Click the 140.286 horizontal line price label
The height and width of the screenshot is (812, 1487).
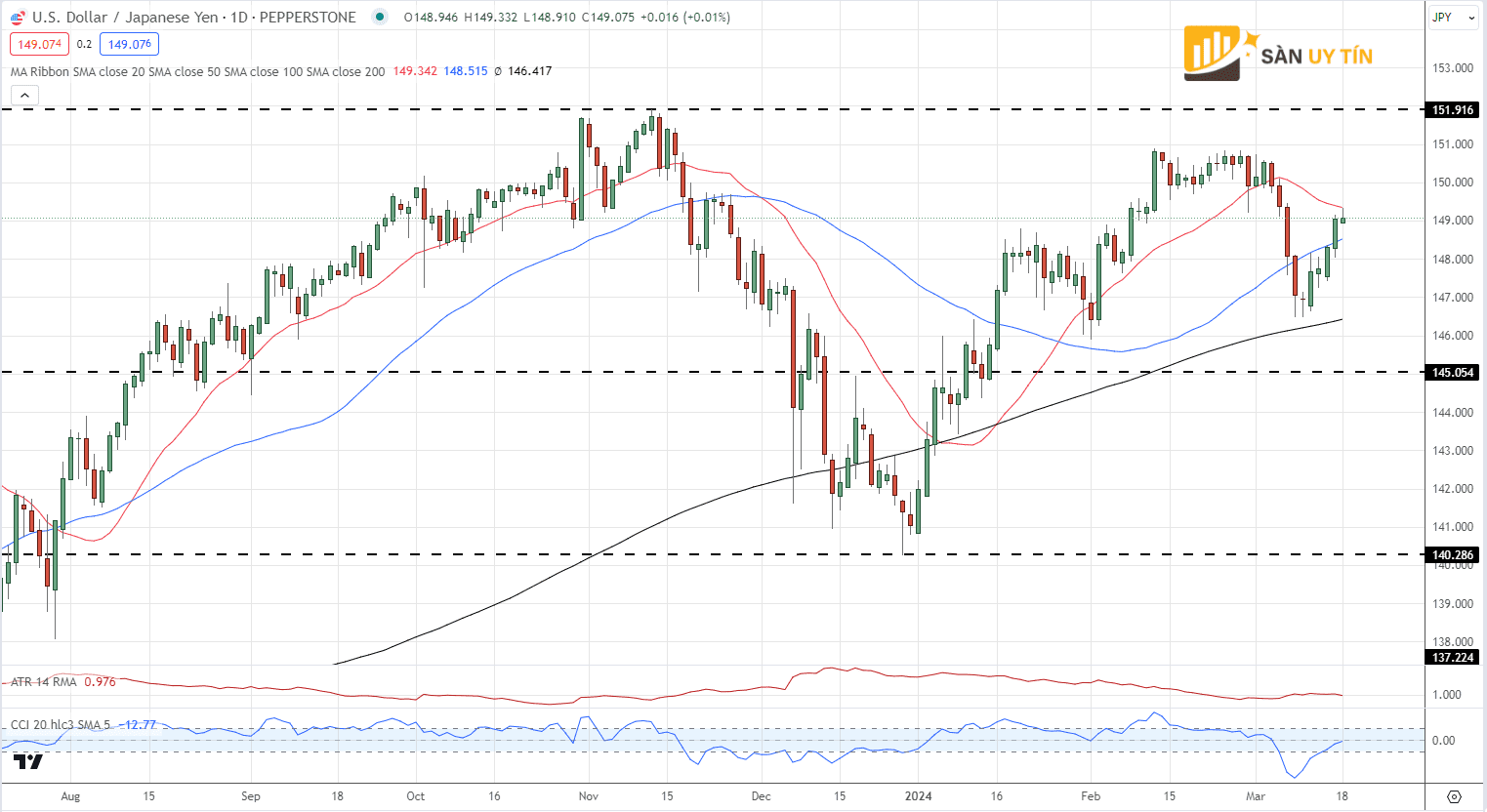pyautogui.click(x=1453, y=554)
